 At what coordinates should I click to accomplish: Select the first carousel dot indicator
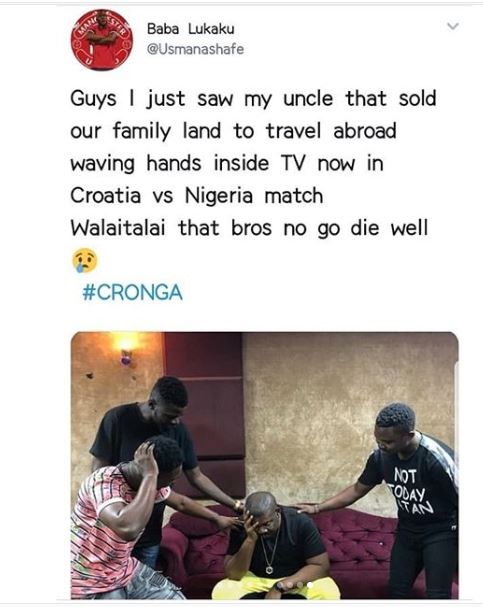[280, 585]
